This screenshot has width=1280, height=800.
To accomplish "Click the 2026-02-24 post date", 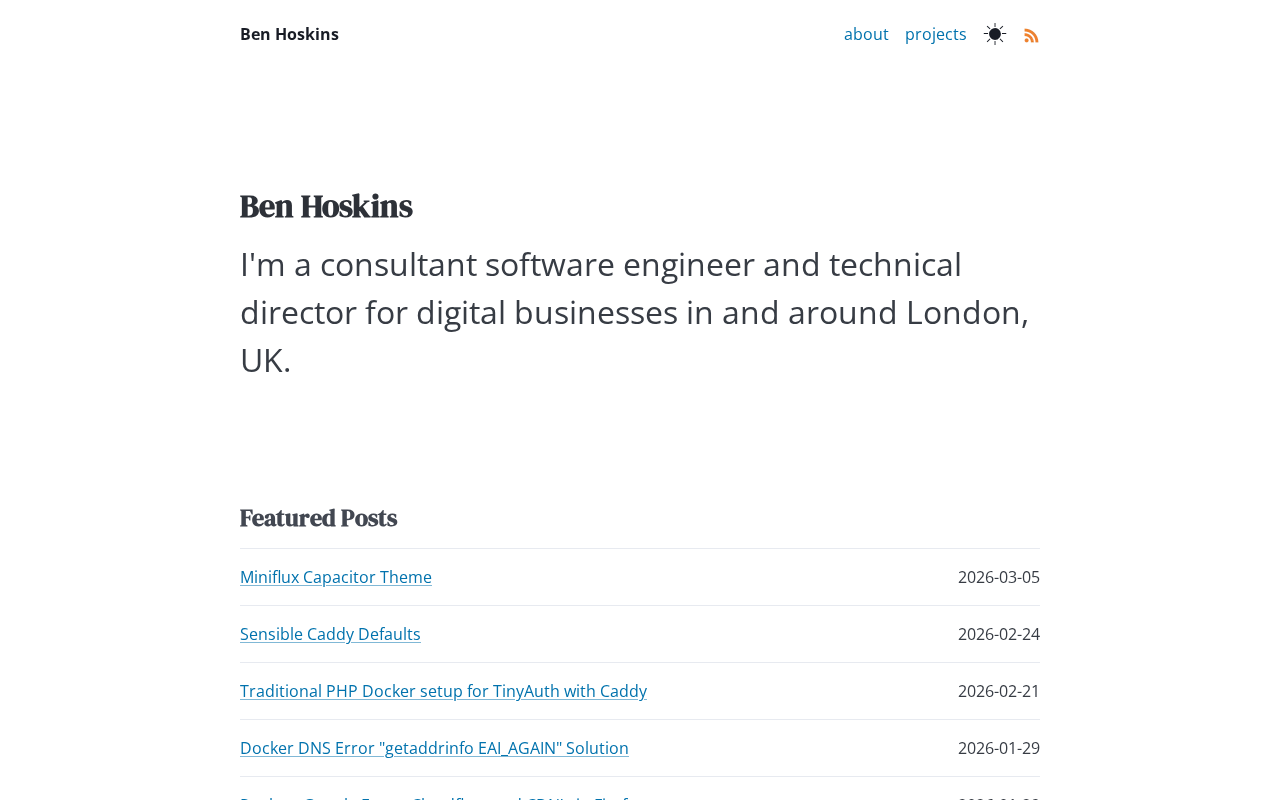I will tap(998, 634).
